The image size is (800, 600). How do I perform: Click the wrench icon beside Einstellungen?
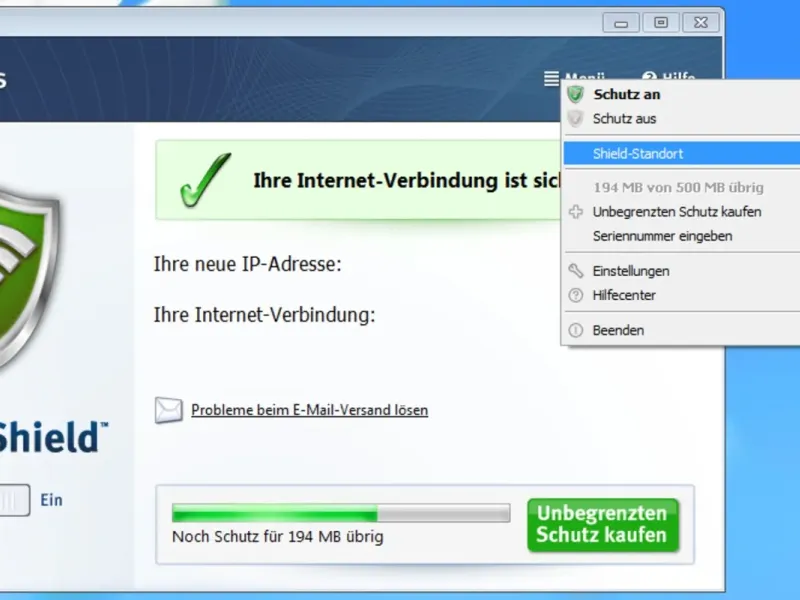tap(576, 271)
